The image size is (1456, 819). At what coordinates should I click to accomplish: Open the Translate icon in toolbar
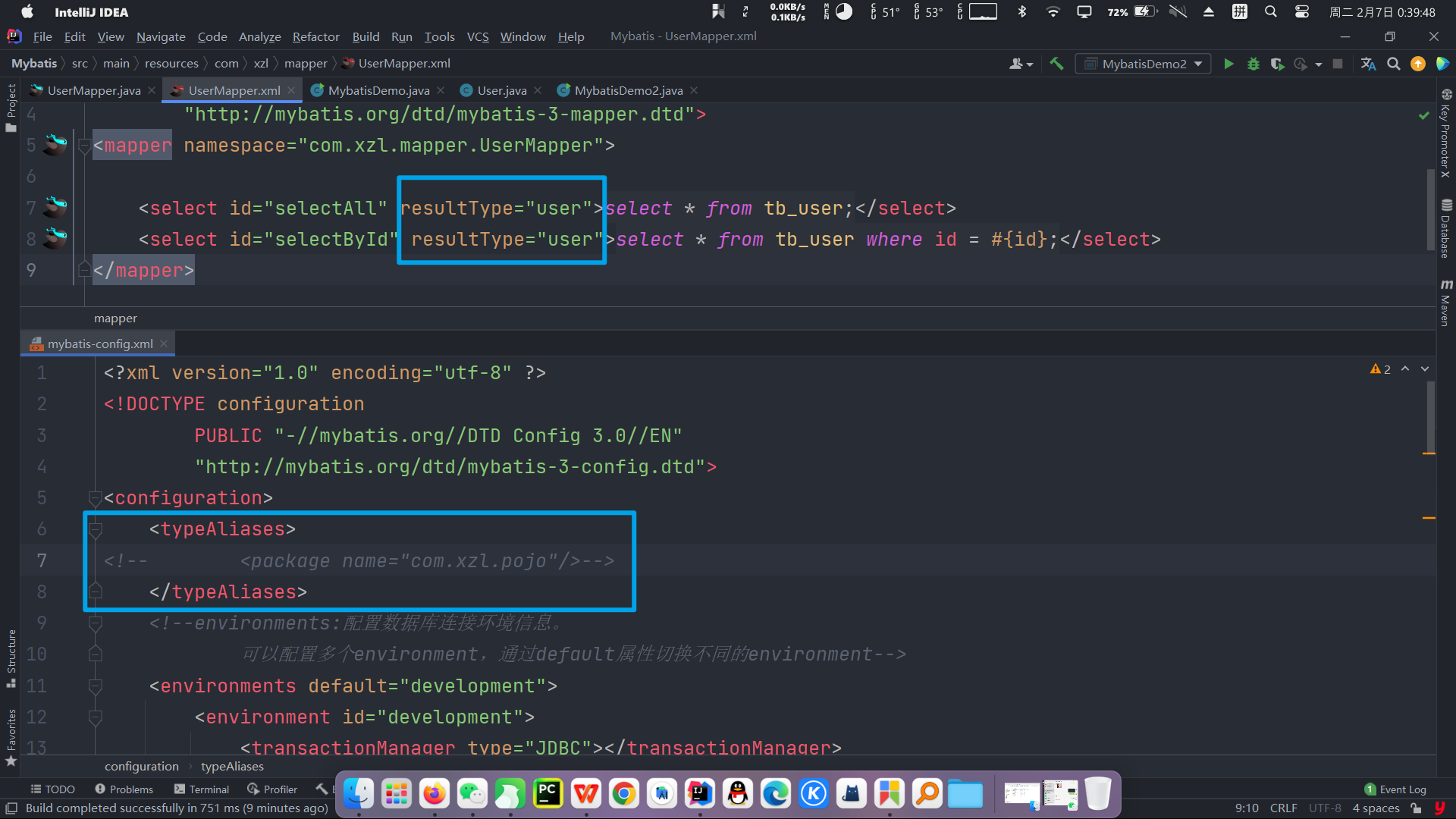pos(1368,64)
